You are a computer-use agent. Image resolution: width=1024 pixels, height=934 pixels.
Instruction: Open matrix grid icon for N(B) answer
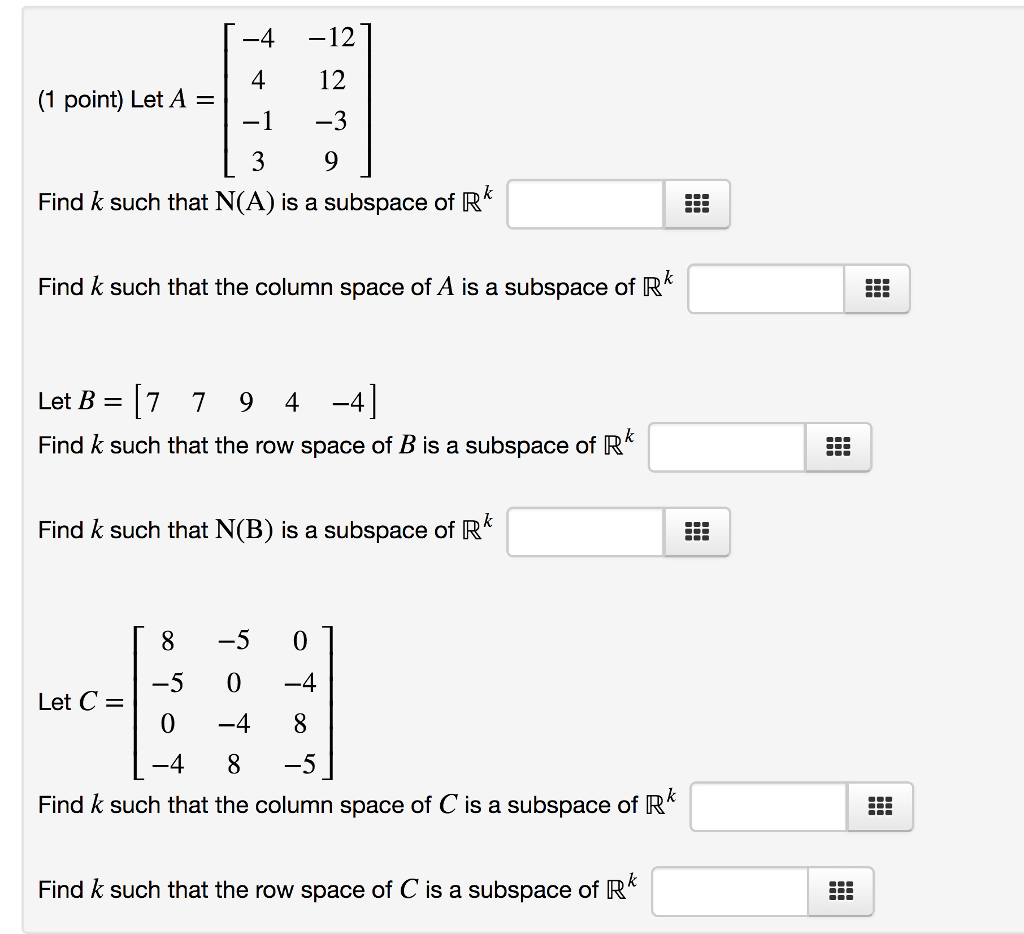click(x=697, y=532)
